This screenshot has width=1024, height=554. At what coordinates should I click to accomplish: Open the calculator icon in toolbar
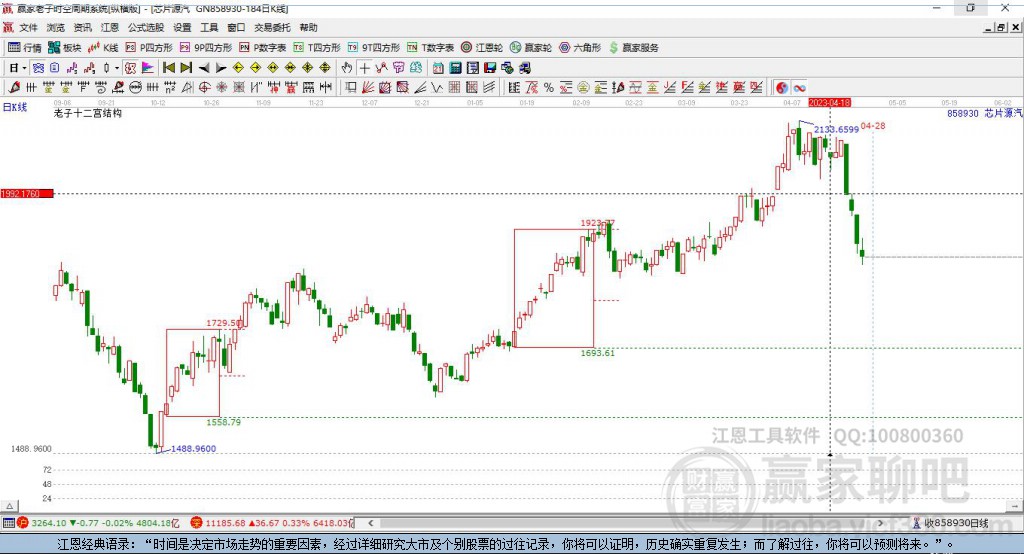pyautogui.click(x=455, y=68)
